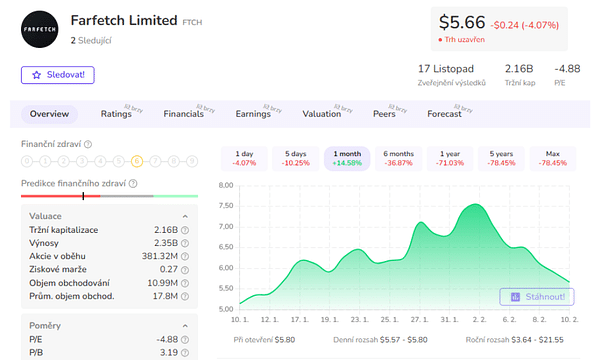
Task: Select the 1 day chart range
Action: point(244,158)
